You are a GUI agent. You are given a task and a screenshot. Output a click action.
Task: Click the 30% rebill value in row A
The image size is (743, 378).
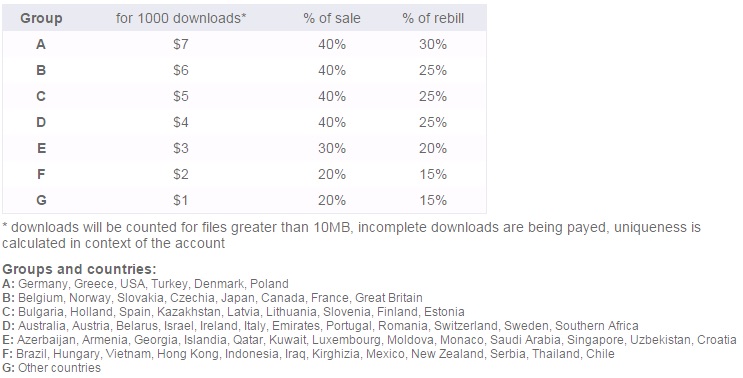[433, 45]
